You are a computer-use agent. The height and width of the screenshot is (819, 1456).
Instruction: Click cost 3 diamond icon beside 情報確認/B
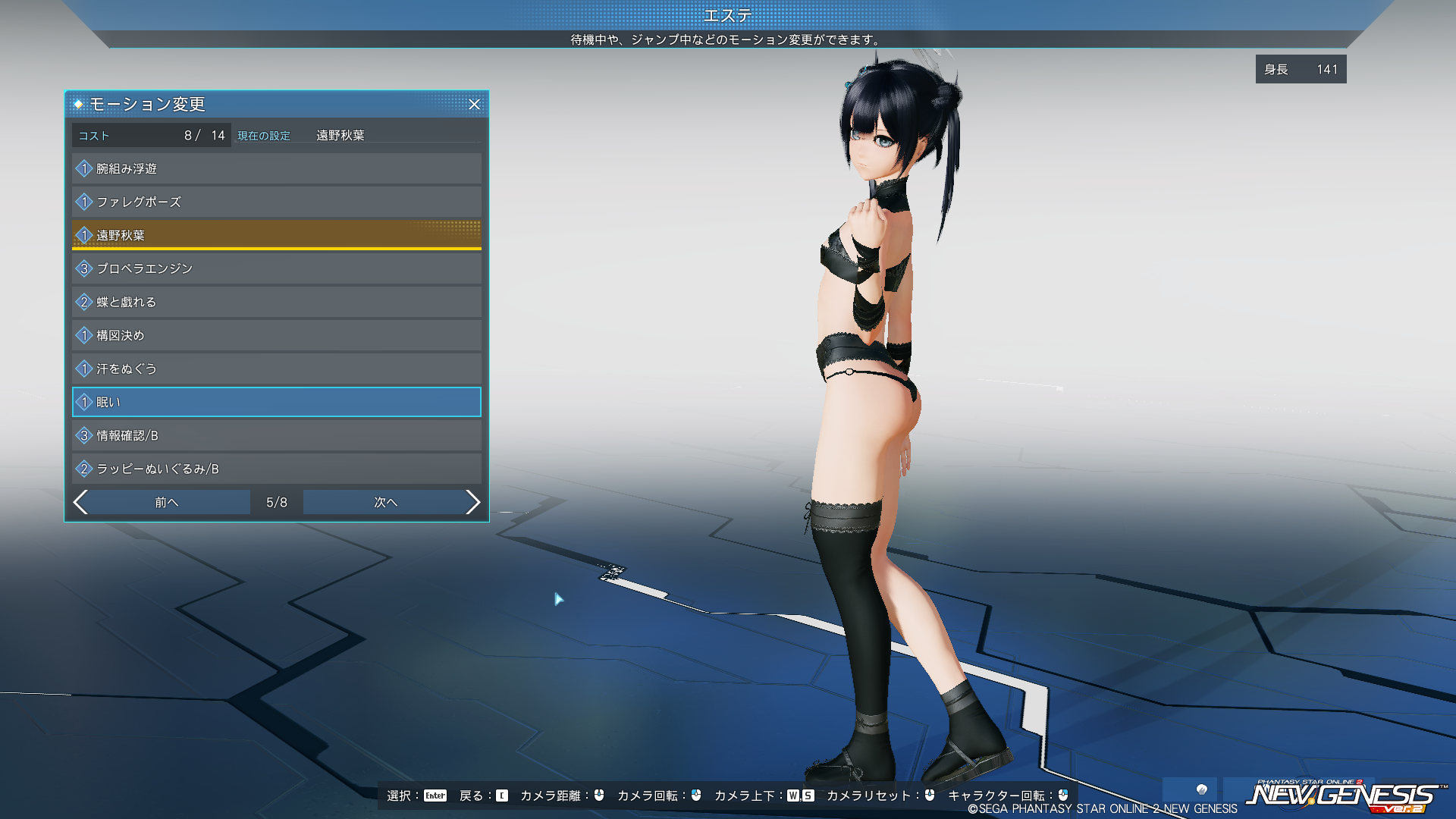click(84, 435)
